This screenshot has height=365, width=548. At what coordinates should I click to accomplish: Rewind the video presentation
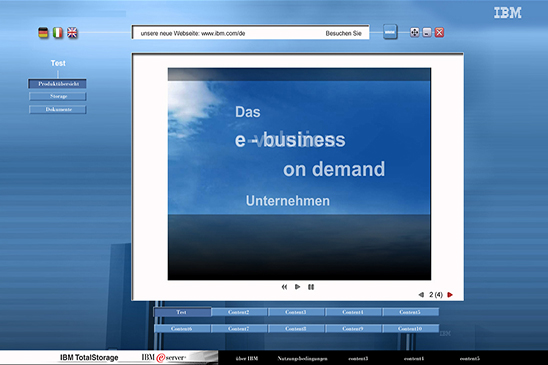(284, 287)
